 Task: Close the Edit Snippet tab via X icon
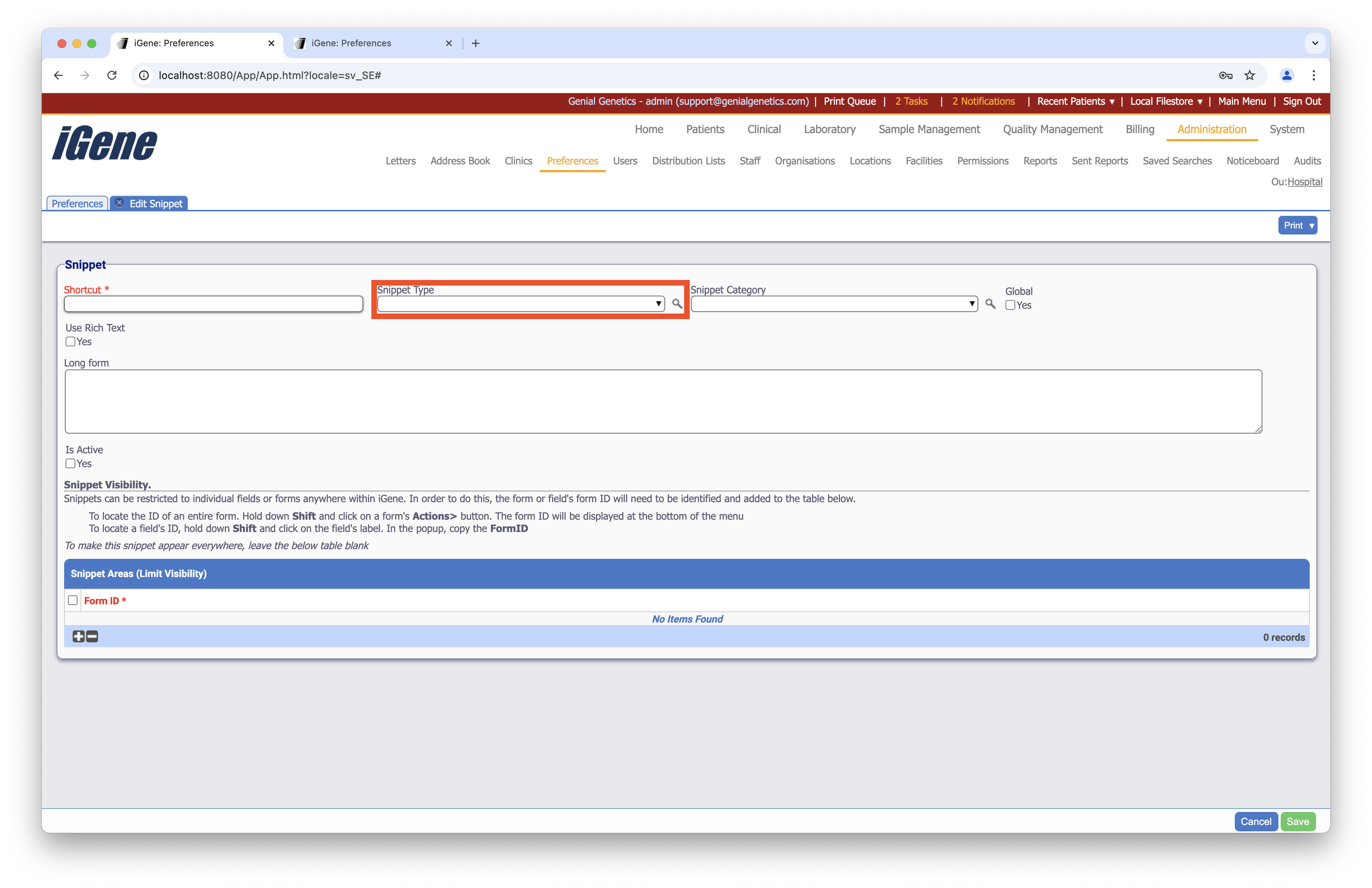[119, 203]
